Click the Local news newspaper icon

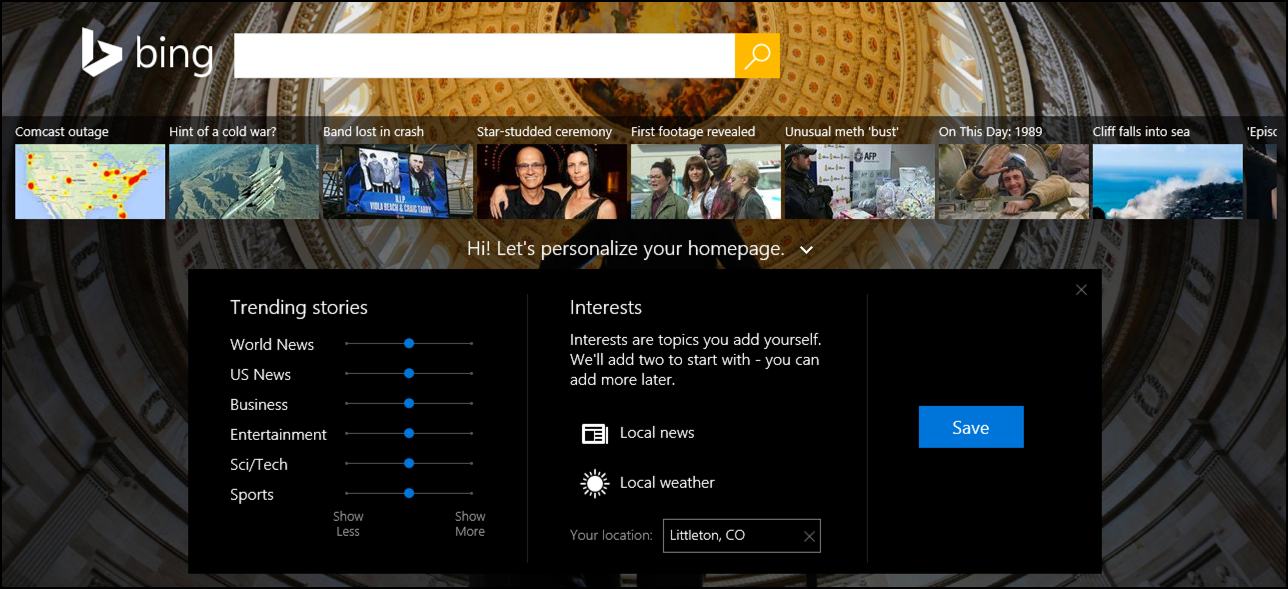coord(595,433)
